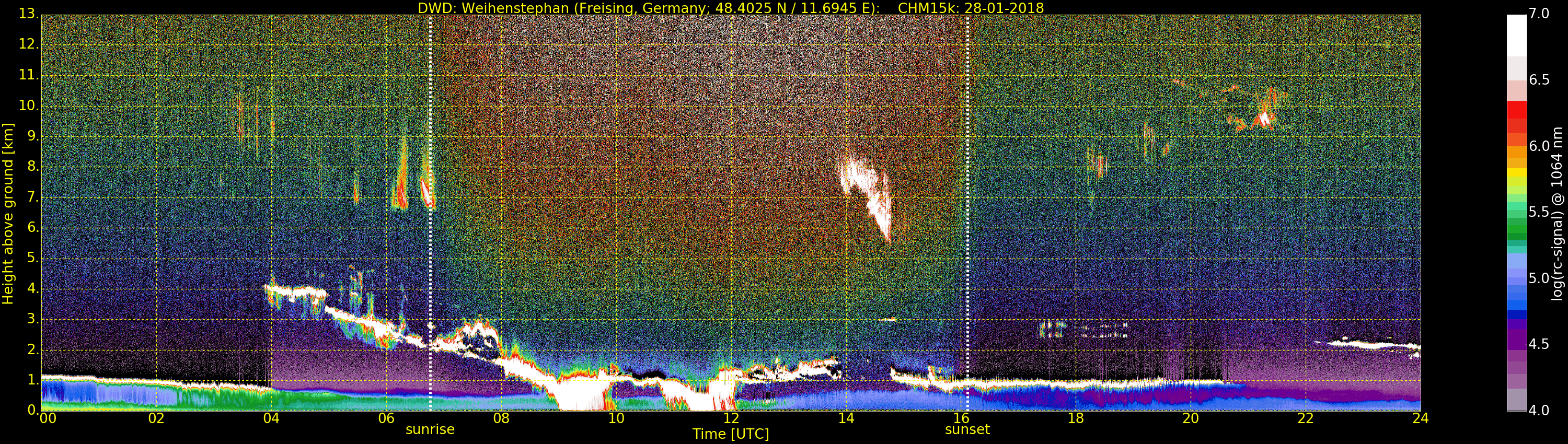Click the "sunset" label below the time axis
Screen dimensions: 1568x444
967,429
